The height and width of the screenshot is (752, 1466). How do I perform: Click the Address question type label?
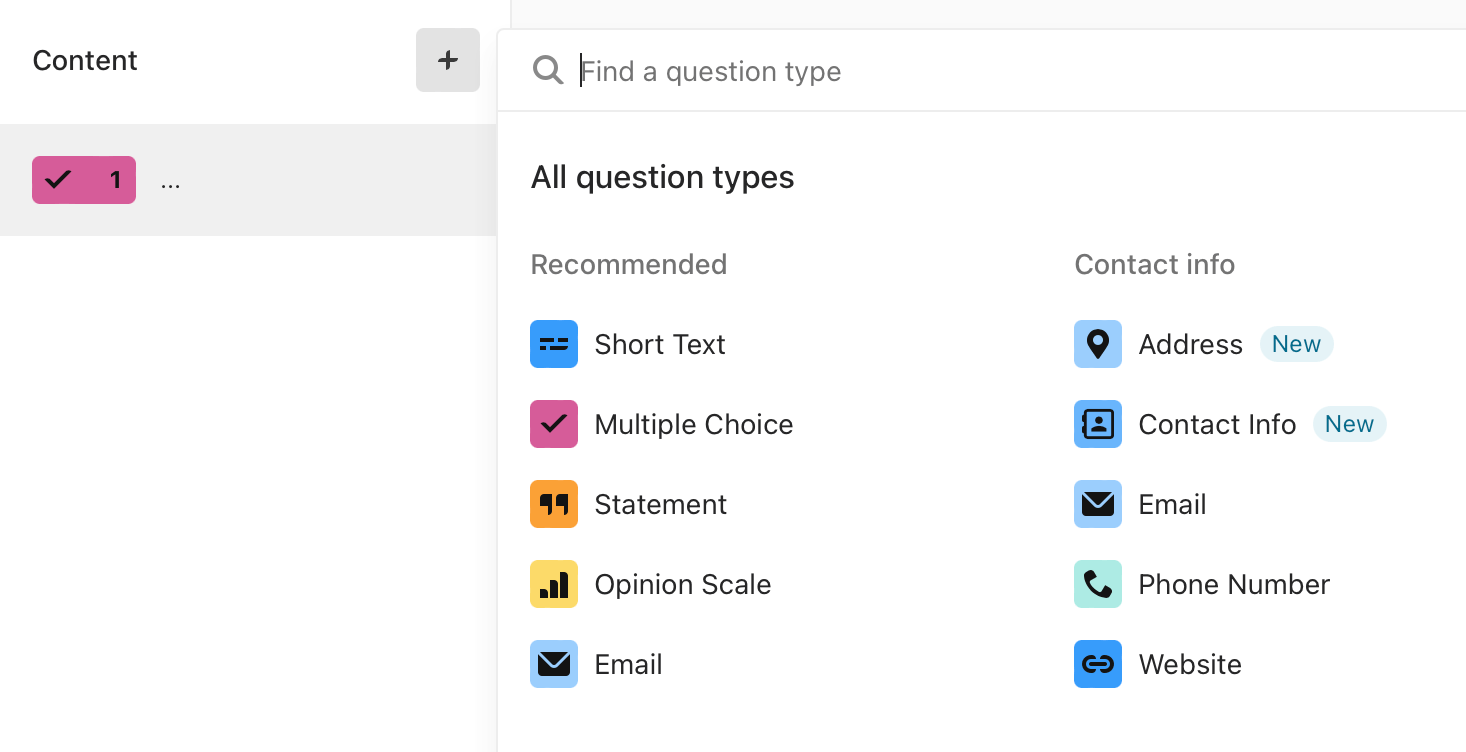point(1191,344)
